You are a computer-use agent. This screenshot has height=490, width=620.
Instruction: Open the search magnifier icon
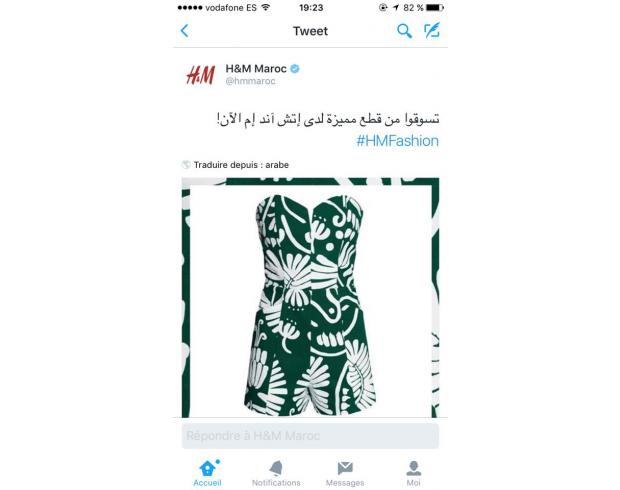coord(404,31)
